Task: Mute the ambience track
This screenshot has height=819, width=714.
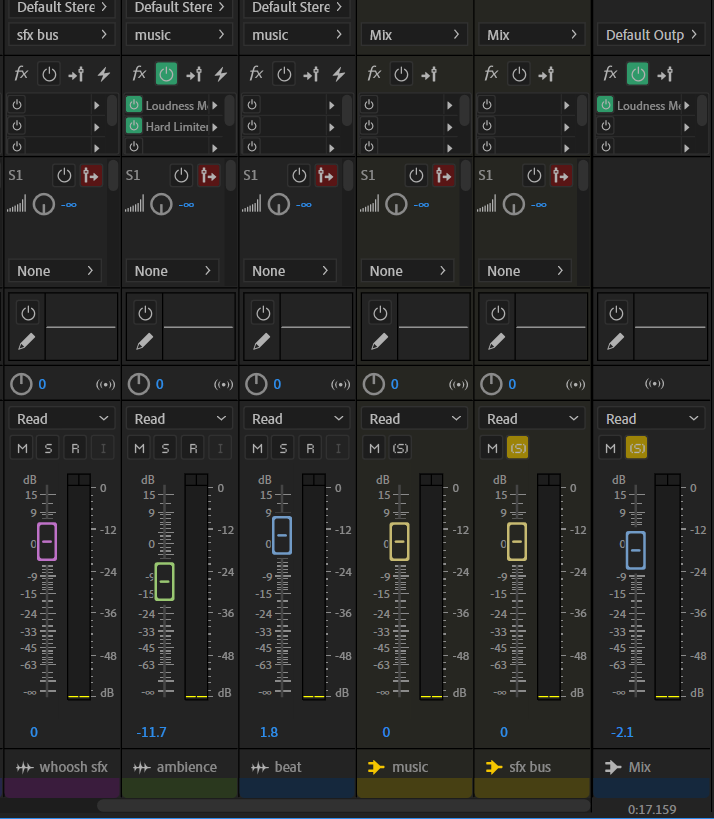Action: (x=139, y=448)
